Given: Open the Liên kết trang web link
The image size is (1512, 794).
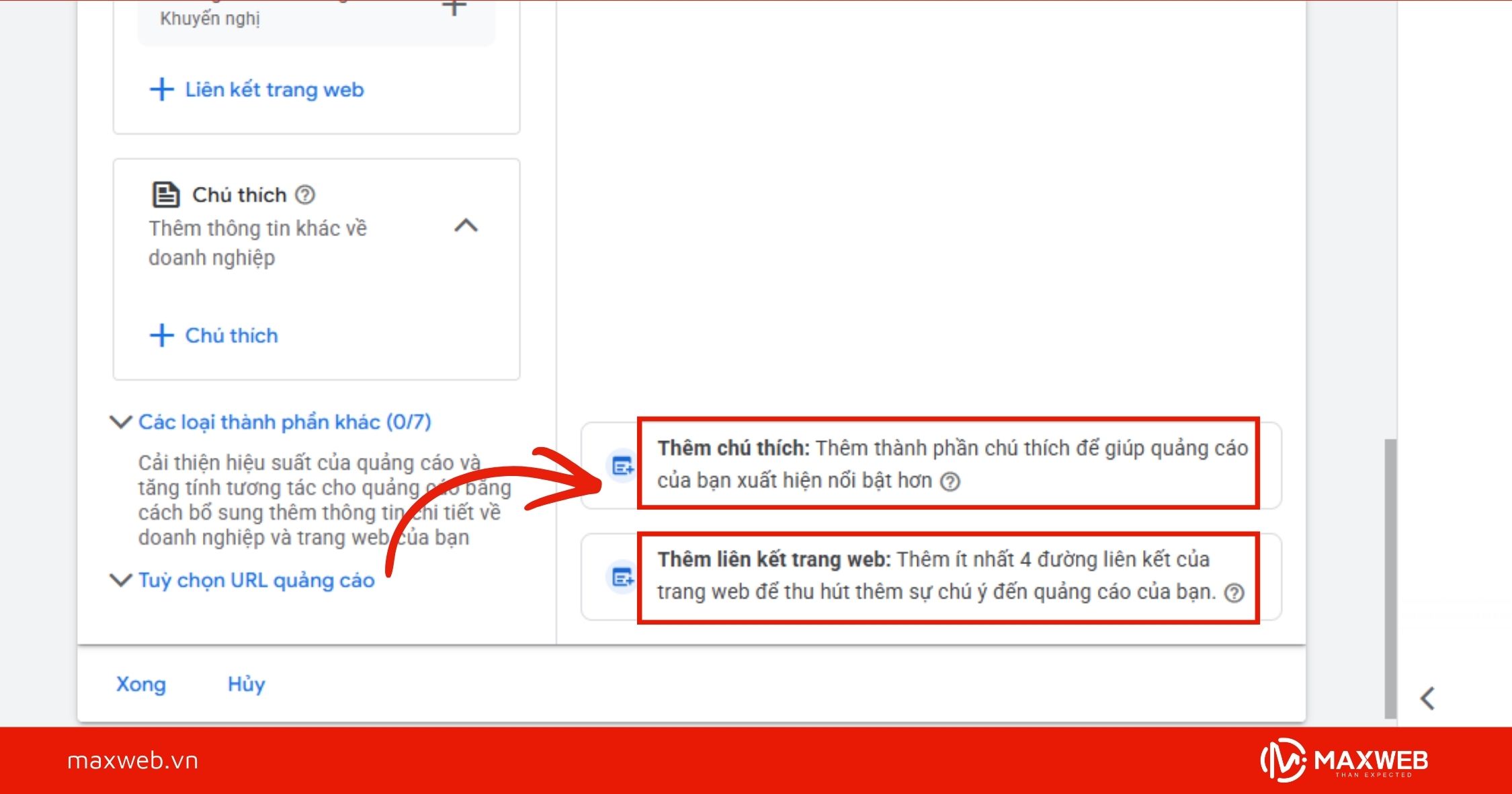Looking at the screenshot, I should [x=275, y=89].
